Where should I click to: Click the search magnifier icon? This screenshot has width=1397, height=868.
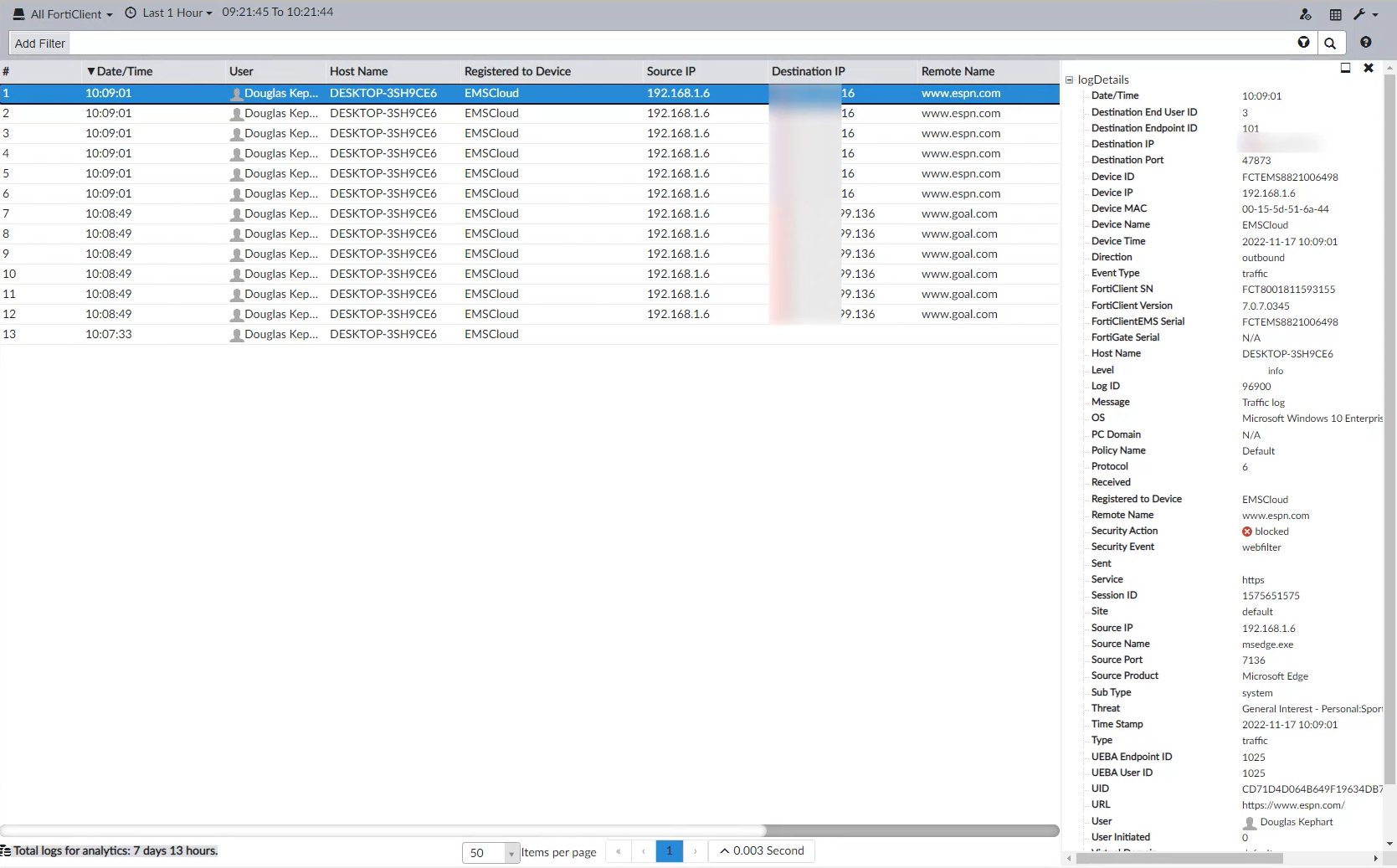(1330, 43)
